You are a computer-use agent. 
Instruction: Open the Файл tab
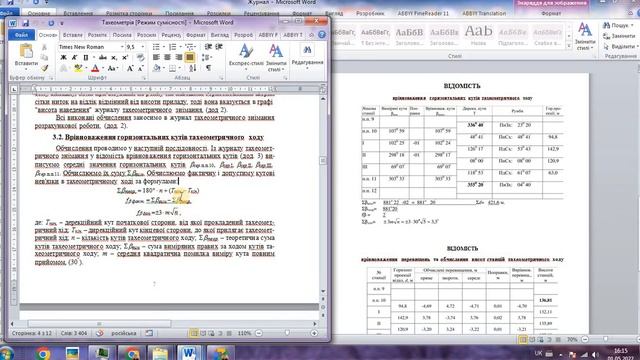[21, 35]
